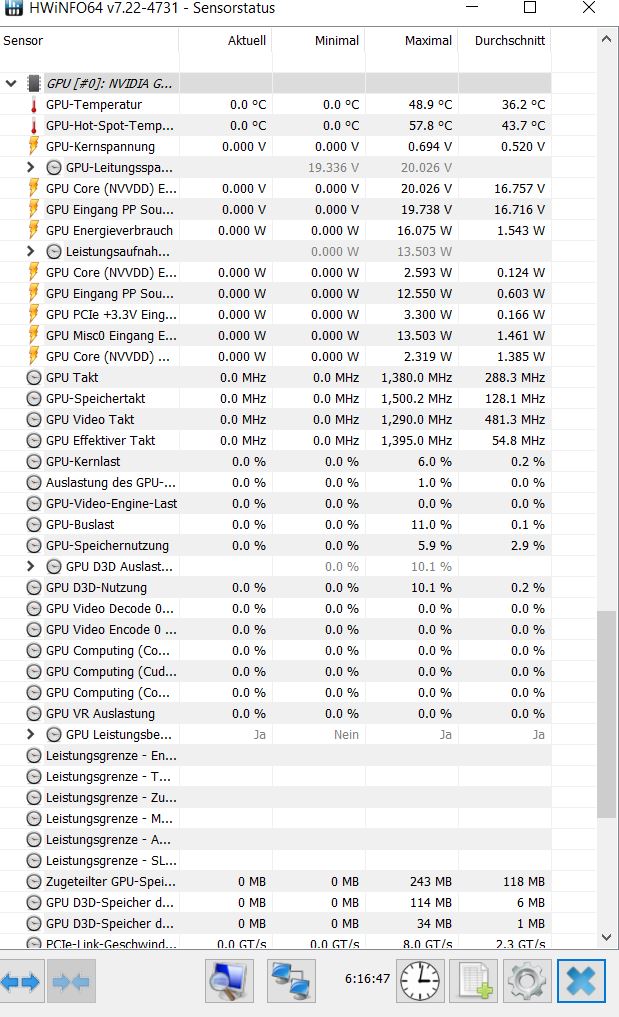Start logging with the sheet plus icon
This screenshot has height=1017, width=619.
click(475, 981)
